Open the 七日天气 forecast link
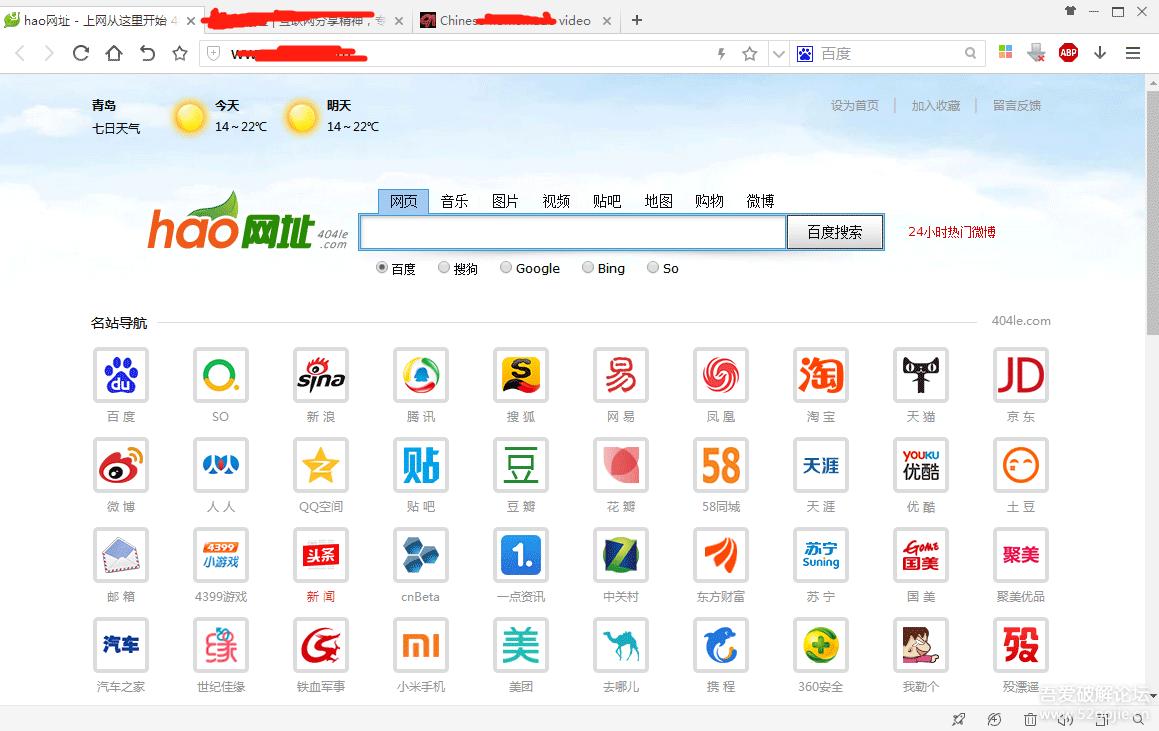The height and width of the screenshot is (731, 1159). [116, 129]
